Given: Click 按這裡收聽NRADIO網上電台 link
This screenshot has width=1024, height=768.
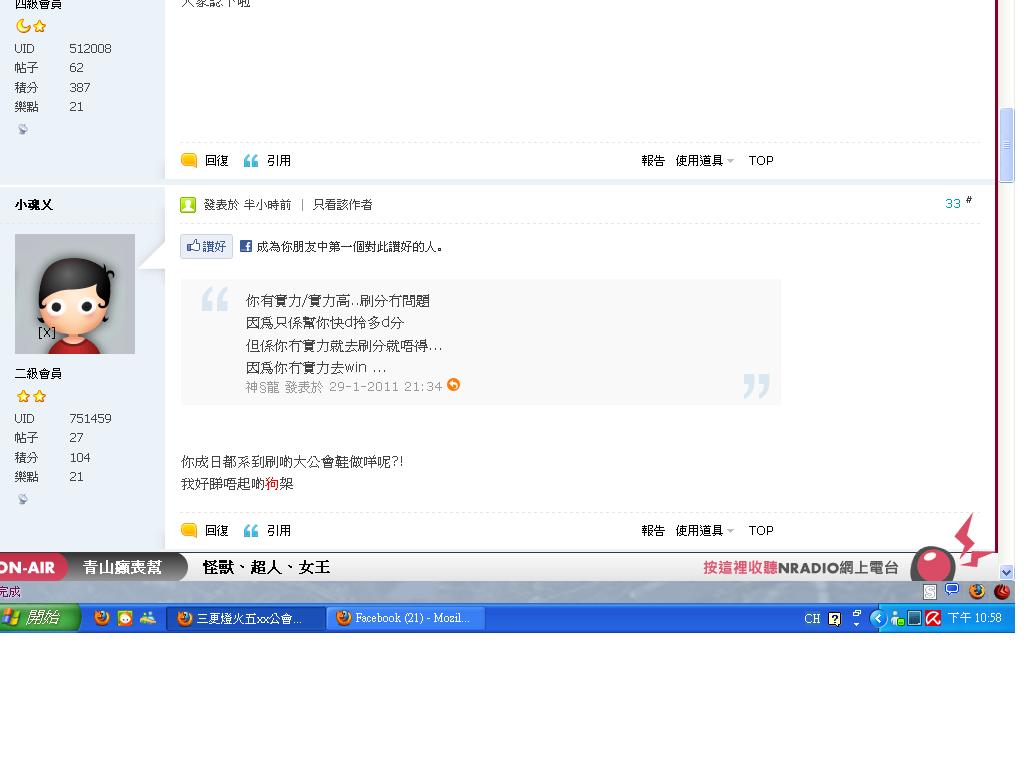Looking at the screenshot, I should [801, 568].
